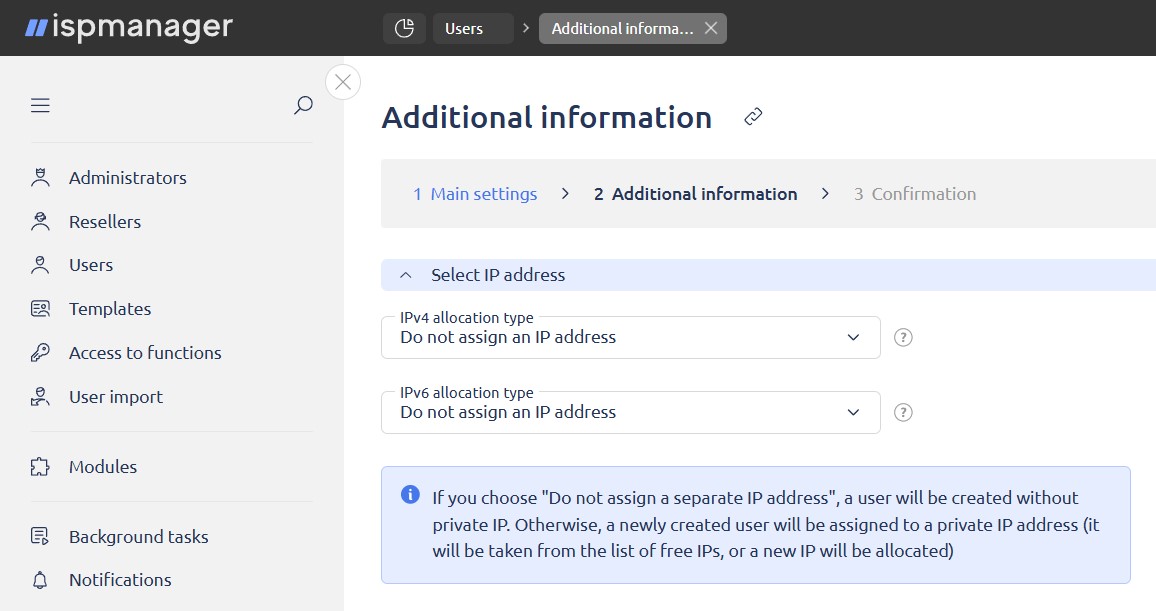Open the Resellers section
The height and width of the screenshot is (611, 1156).
[x=105, y=222]
